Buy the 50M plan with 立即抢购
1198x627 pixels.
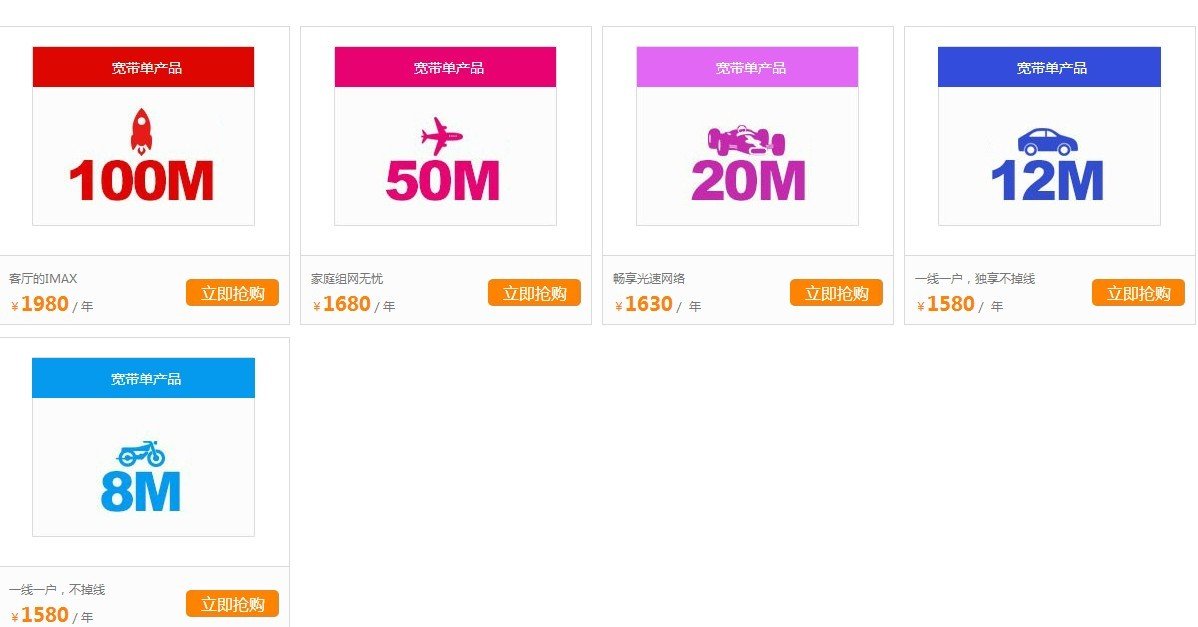[534, 293]
